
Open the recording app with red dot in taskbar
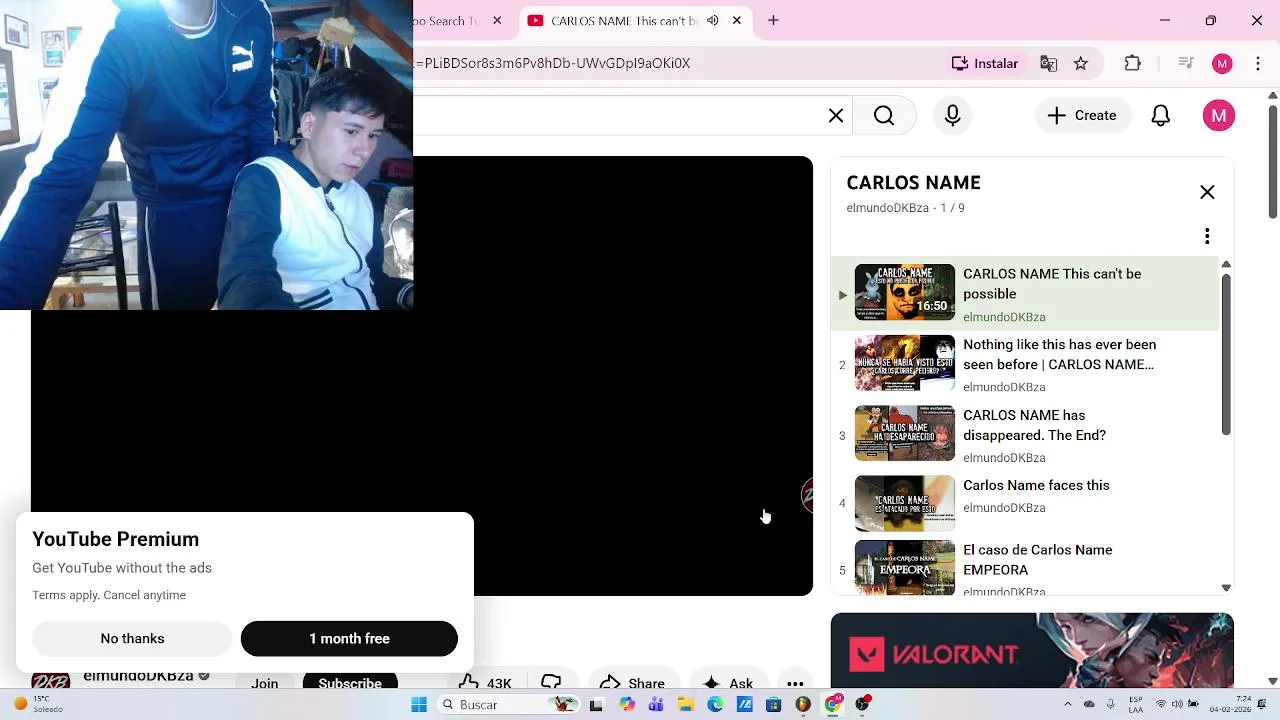click(x=863, y=705)
